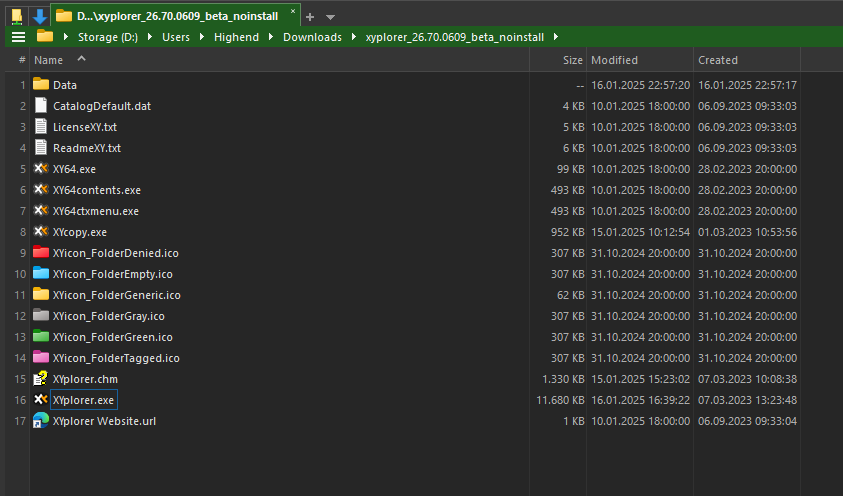Image resolution: width=843 pixels, height=496 pixels.
Task: Switch to the xyplorer_26.70.0609_beta_noinstall tab
Action: pyautogui.click(x=170, y=16)
